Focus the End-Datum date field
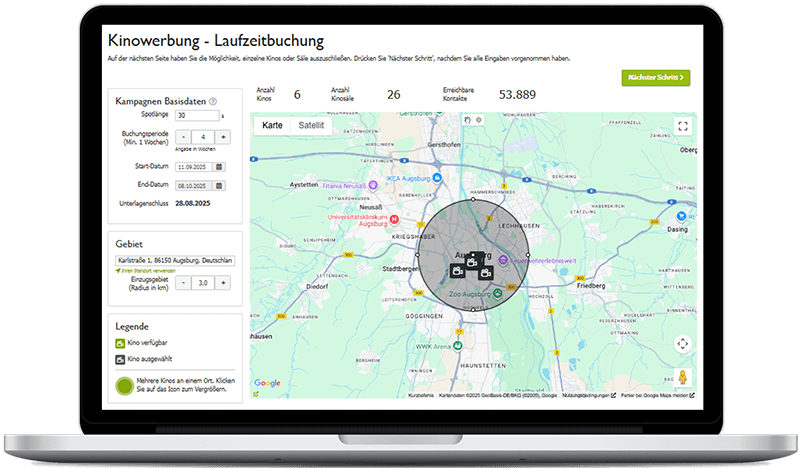Image resolution: width=800 pixels, height=468 pixels. coord(195,186)
